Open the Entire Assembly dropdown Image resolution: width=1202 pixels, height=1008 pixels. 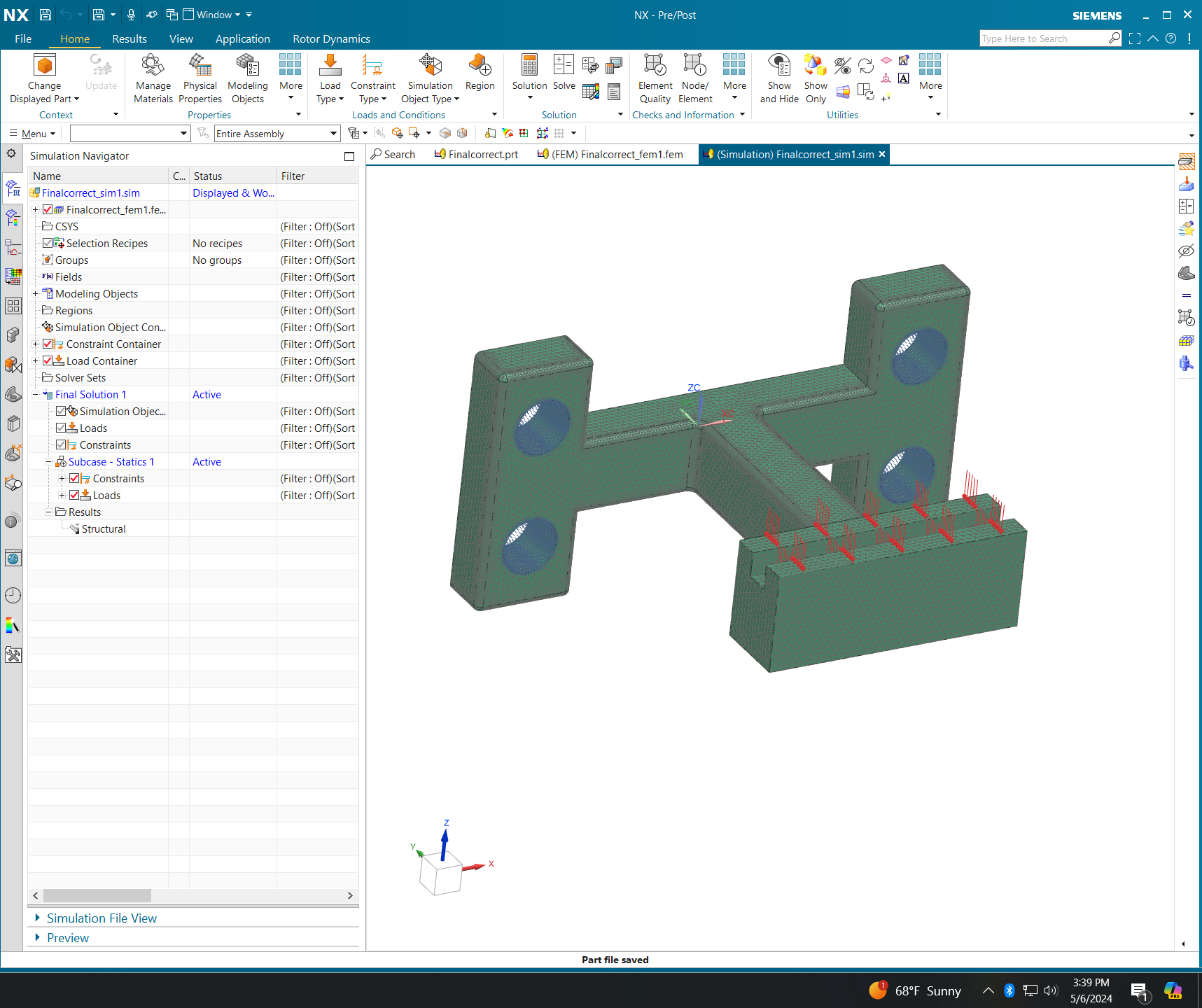point(334,133)
